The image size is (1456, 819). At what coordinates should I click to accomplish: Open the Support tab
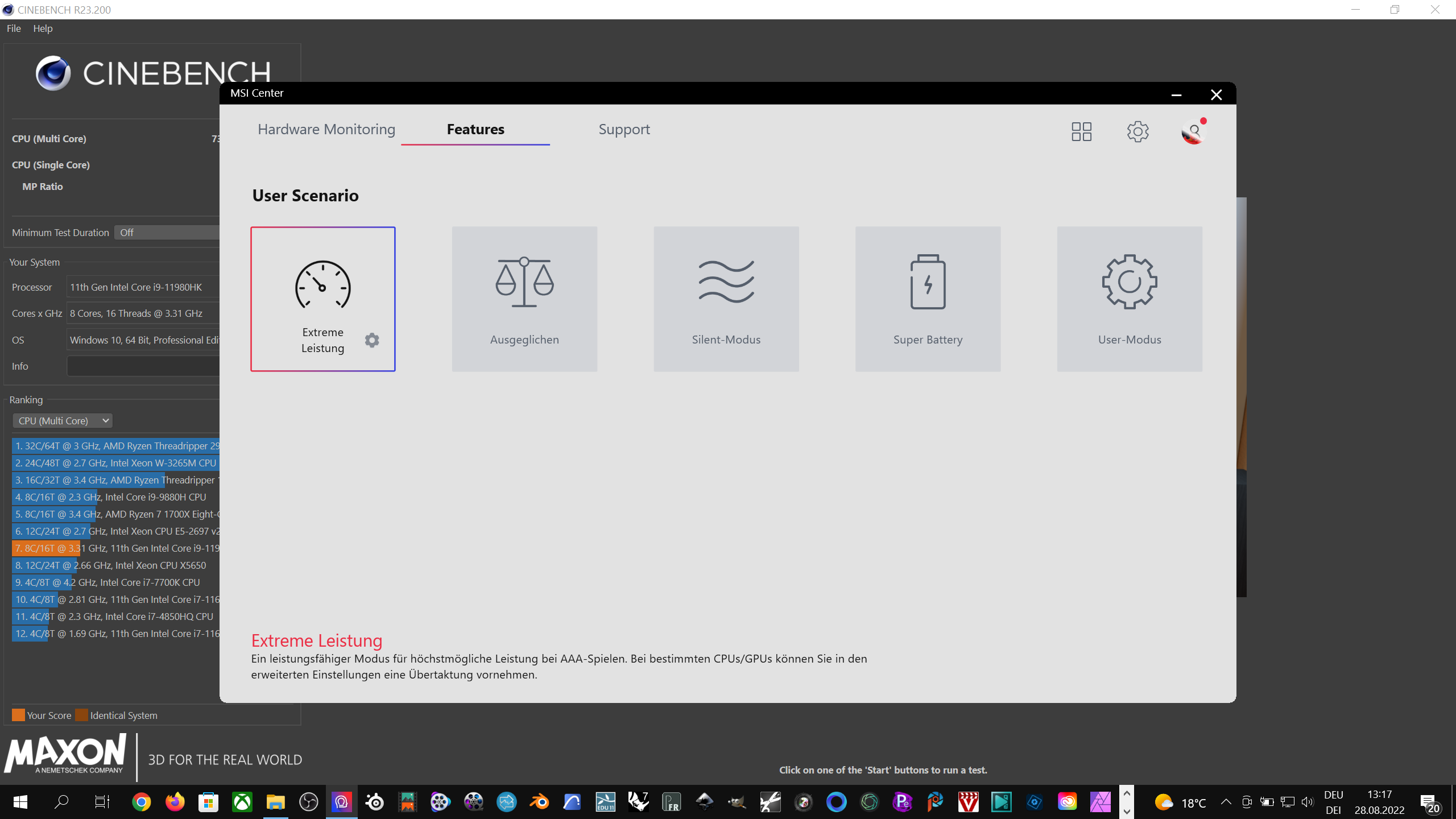click(x=624, y=130)
